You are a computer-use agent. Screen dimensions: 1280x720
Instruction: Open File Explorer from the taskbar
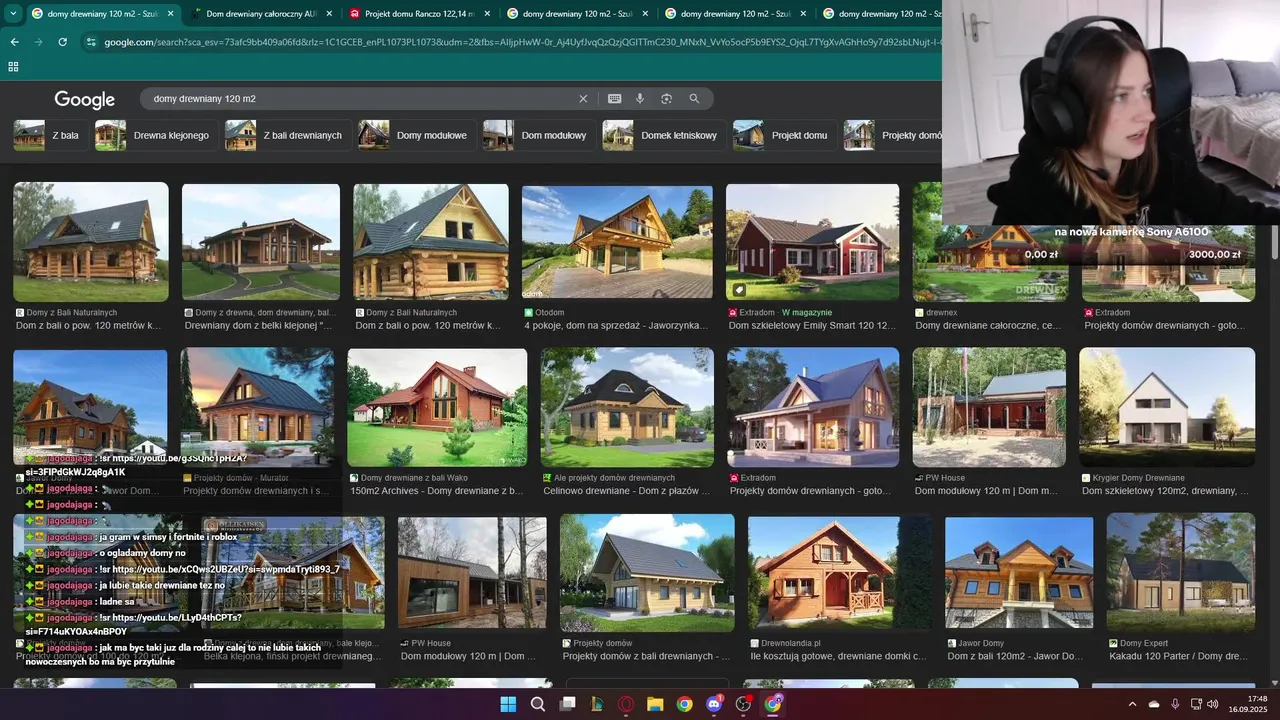655,704
